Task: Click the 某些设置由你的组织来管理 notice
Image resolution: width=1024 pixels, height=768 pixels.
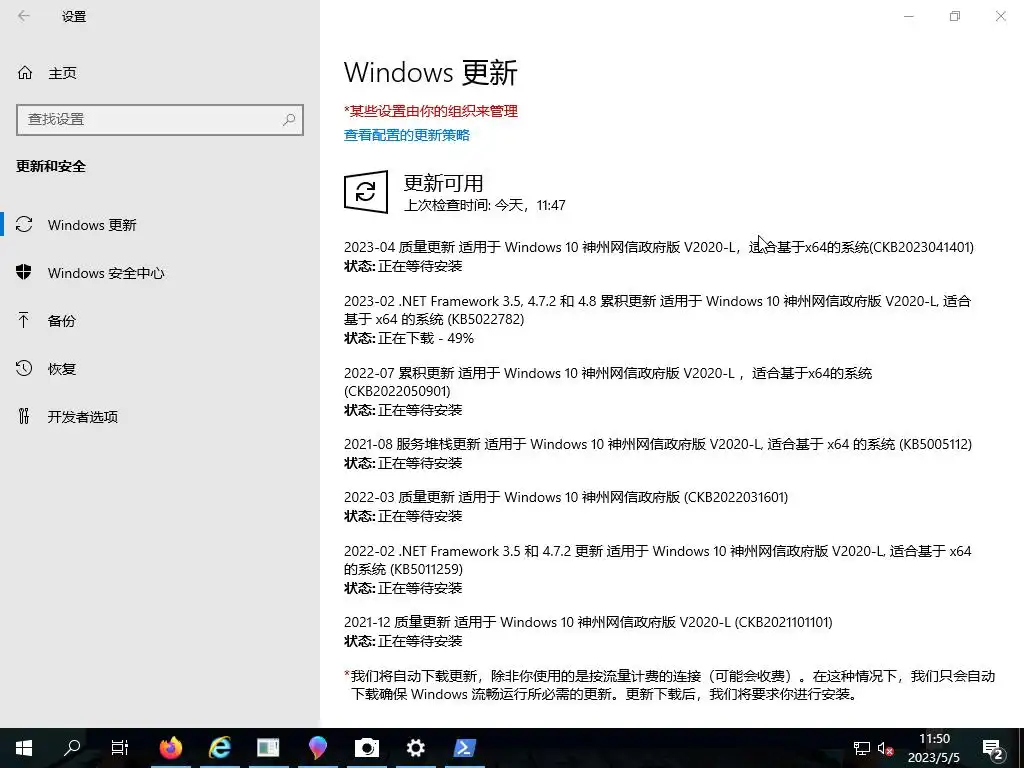Action: click(431, 111)
